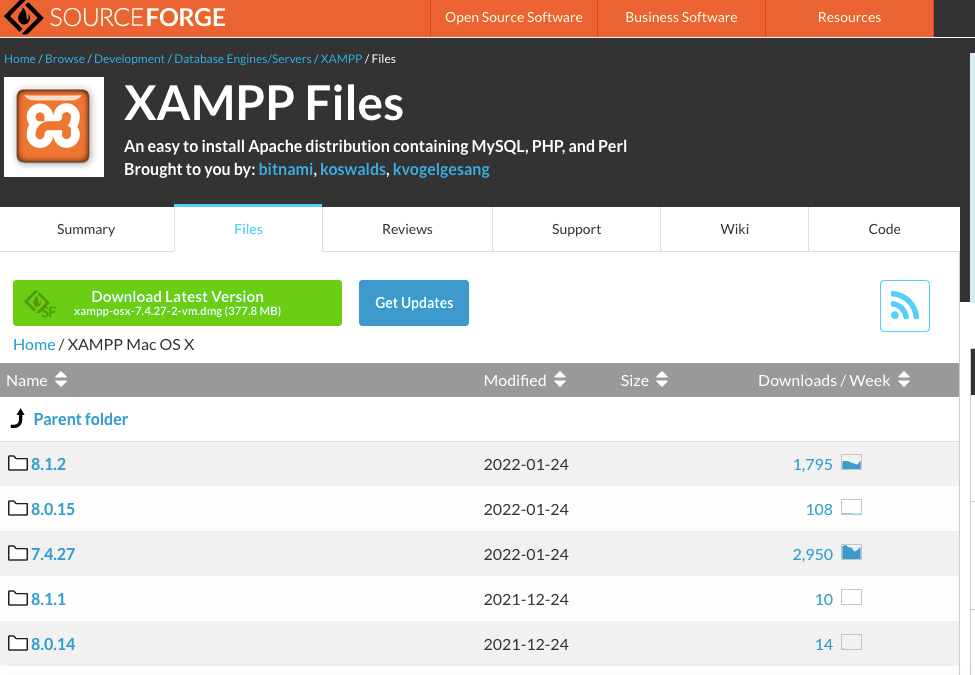
Task: Click the SourceForge logo
Action: coord(113,17)
